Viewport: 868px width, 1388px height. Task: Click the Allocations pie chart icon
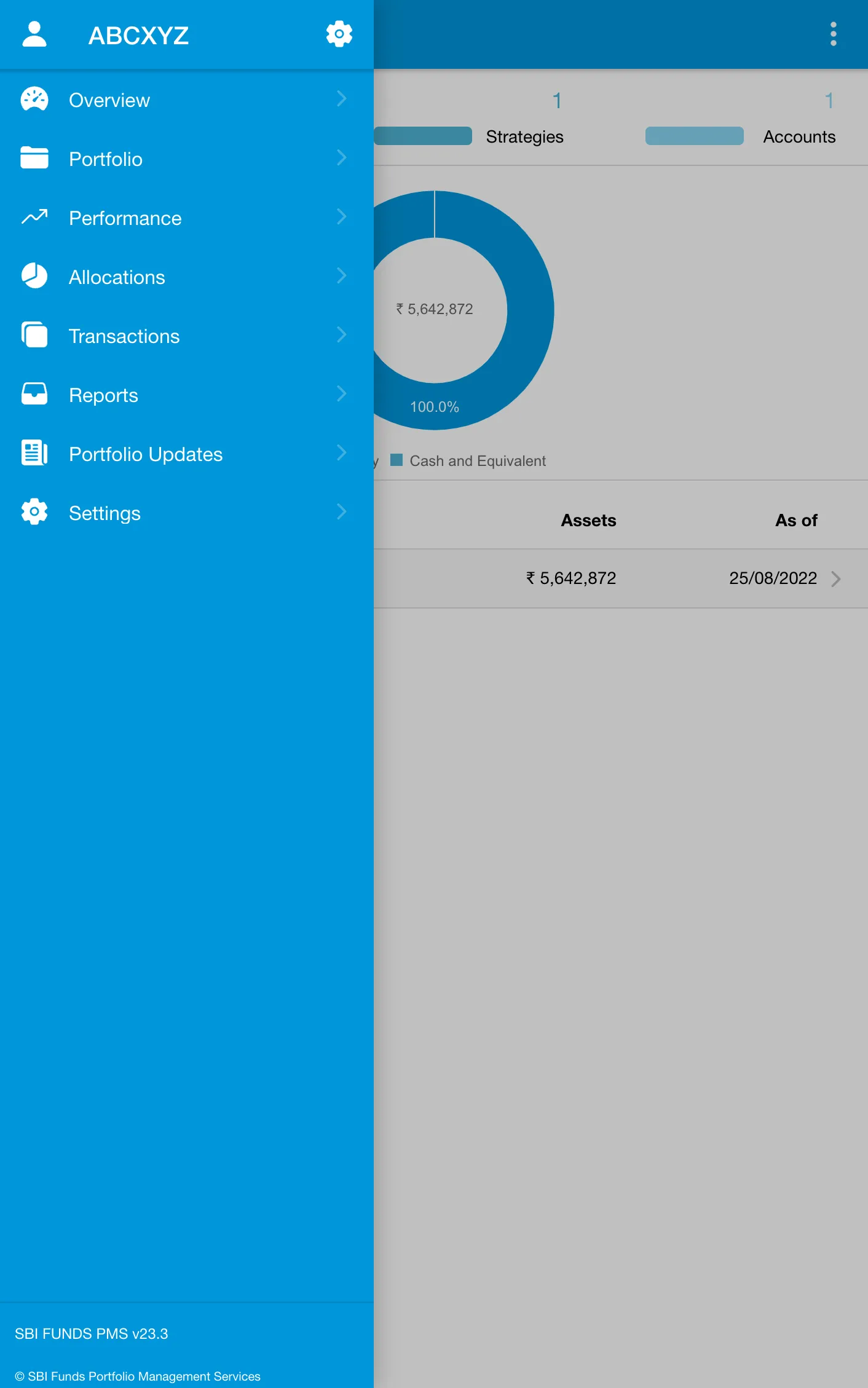[x=34, y=275]
